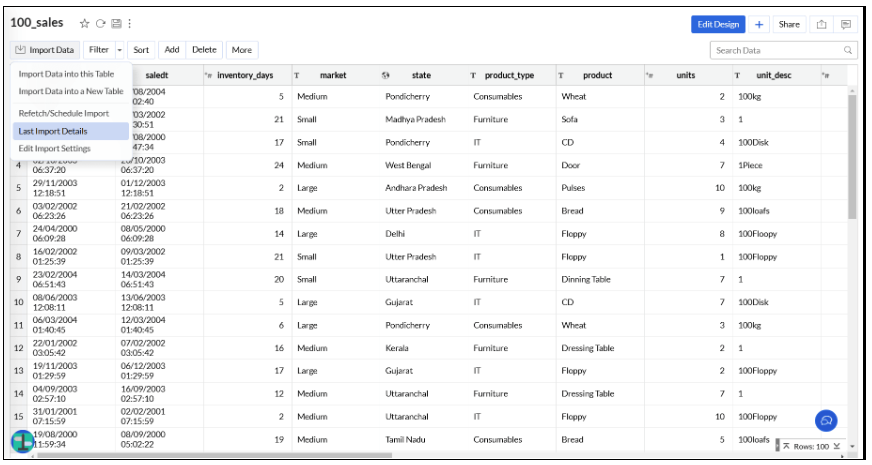Expand the Filter dropdown arrow
The image size is (872, 465).
pyautogui.click(x=120, y=50)
